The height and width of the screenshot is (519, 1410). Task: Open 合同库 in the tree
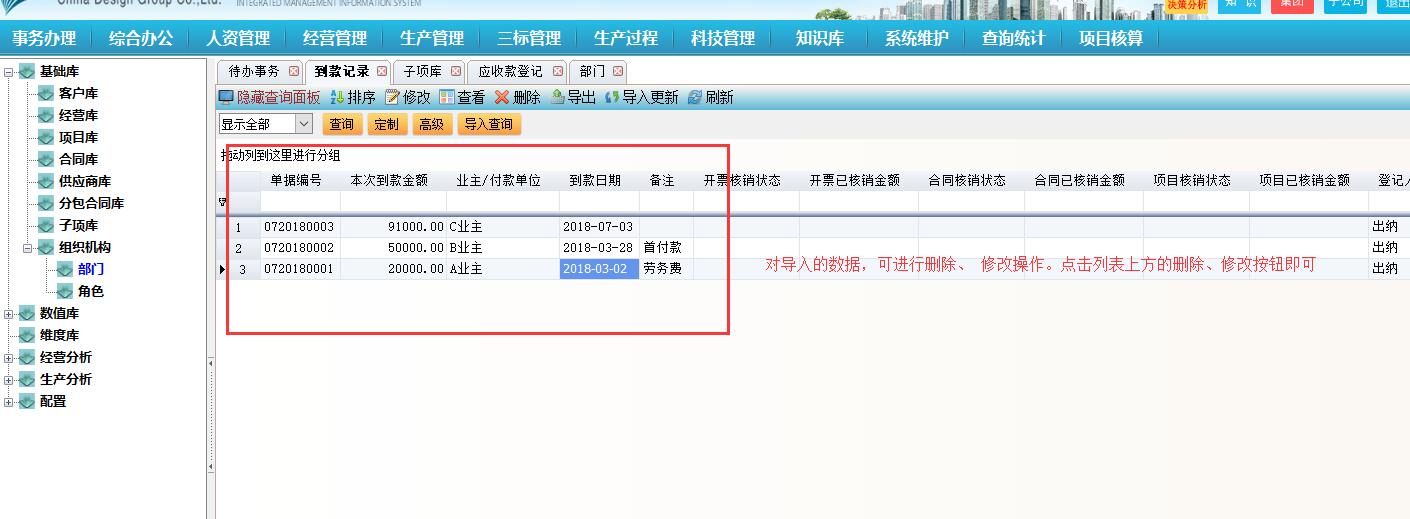click(78, 159)
